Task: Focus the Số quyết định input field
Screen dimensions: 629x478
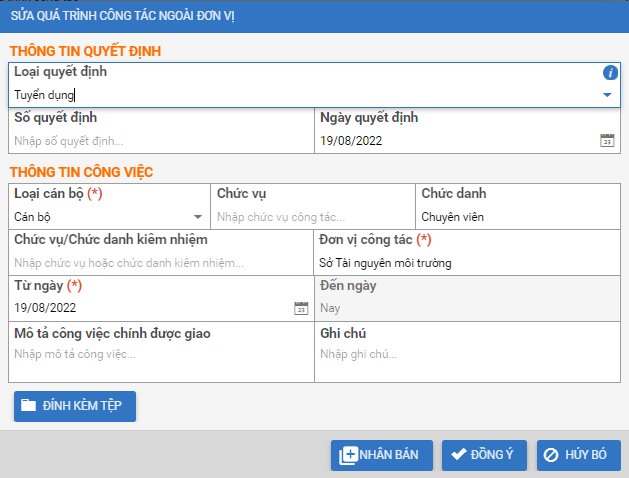Action: (160, 141)
